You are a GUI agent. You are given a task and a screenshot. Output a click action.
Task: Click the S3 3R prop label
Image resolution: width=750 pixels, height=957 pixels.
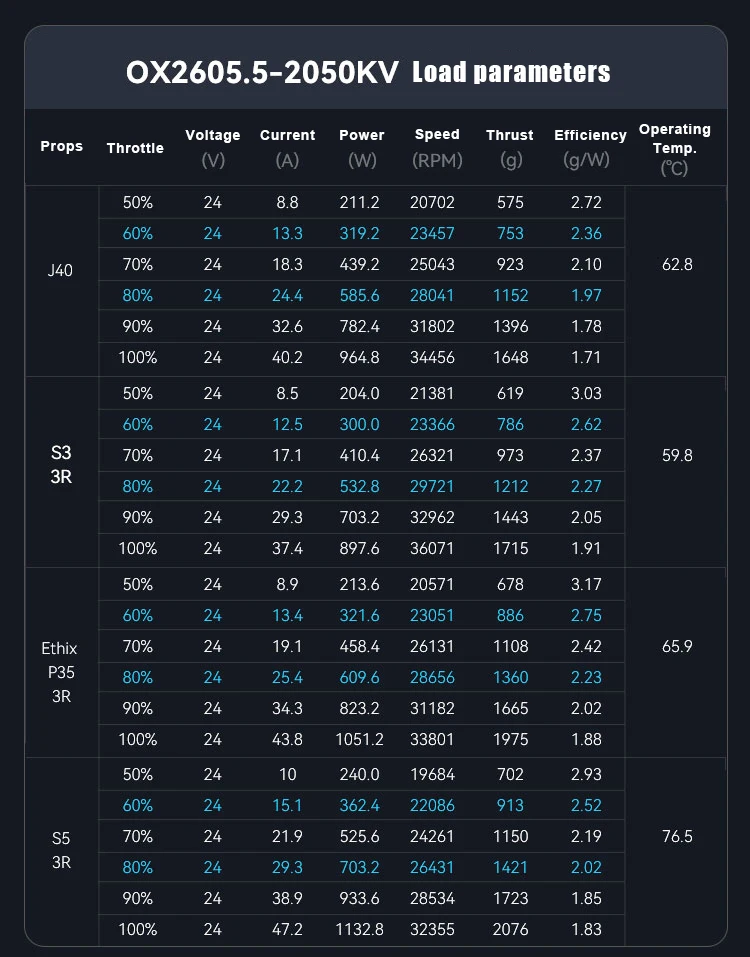(61, 464)
